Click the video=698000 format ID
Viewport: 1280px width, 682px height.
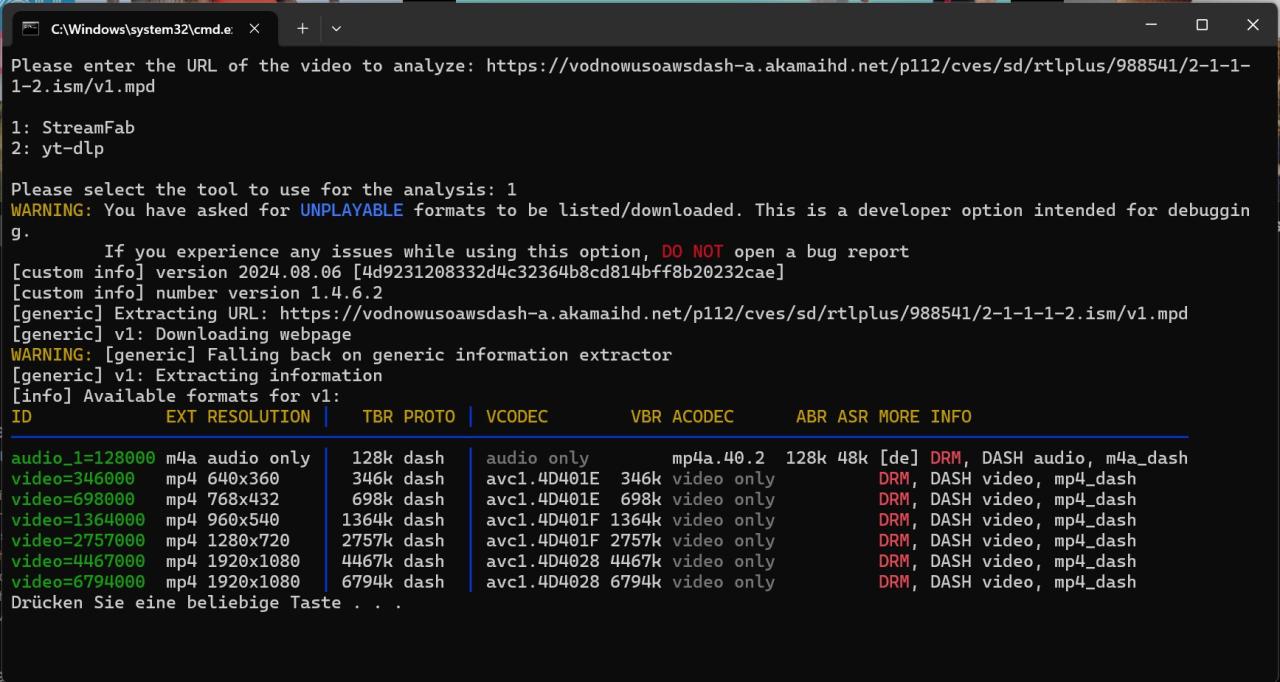(73, 499)
